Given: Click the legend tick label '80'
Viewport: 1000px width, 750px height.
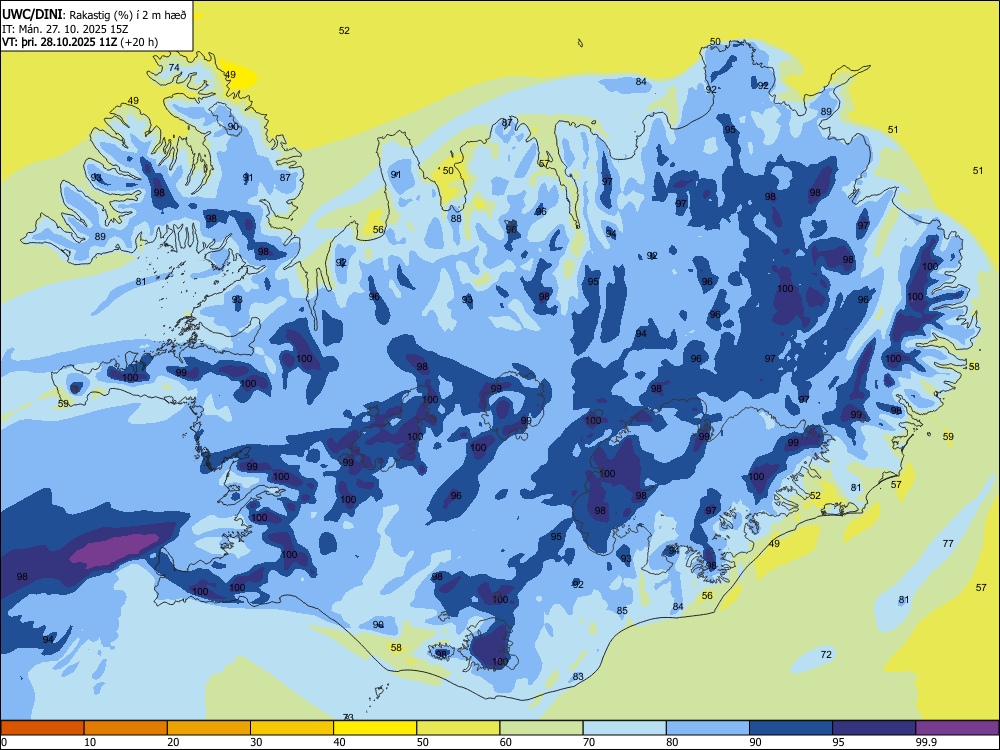Looking at the screenshot, I should (672, 742).
